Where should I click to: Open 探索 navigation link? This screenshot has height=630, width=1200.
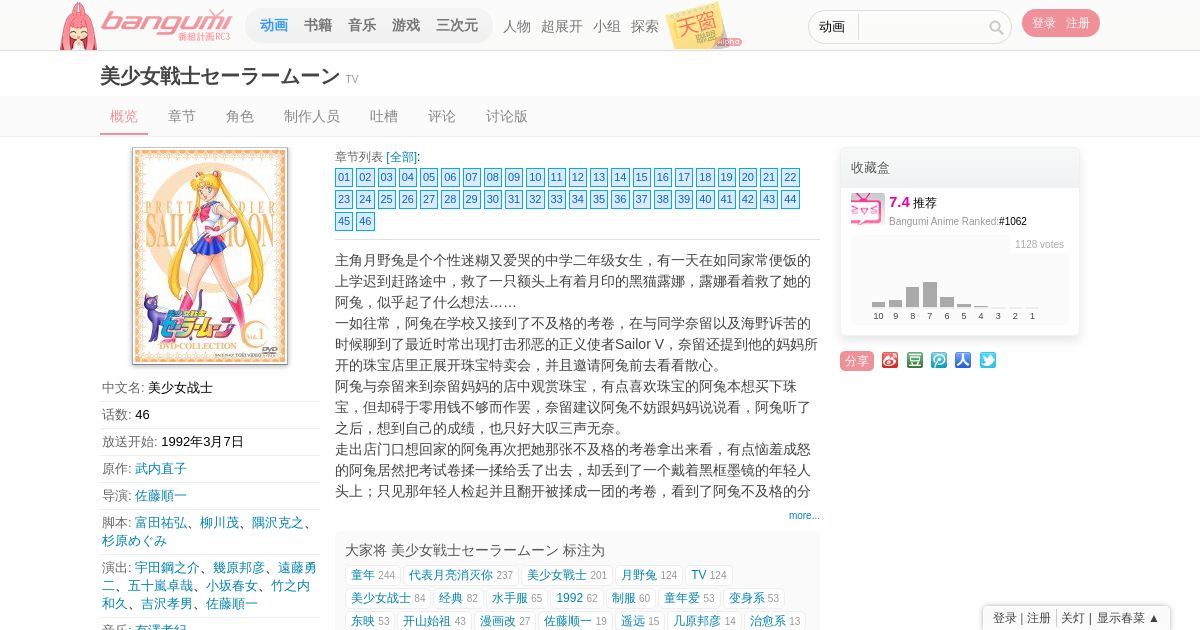pyautogui.click(x=645, y=26)
